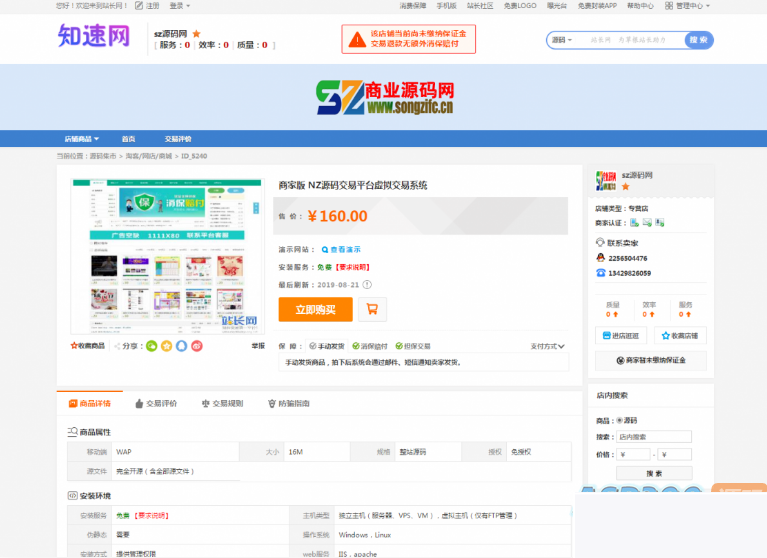Viewport: 767px width, 558px height.
Task: Select the 源码 radio button in shop search
Action: click(620, 420)
